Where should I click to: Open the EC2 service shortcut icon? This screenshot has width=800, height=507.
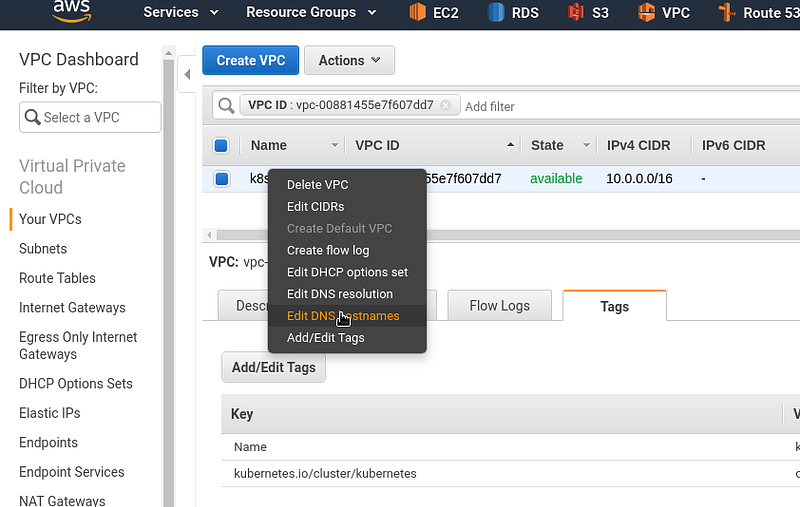point(417,12)
